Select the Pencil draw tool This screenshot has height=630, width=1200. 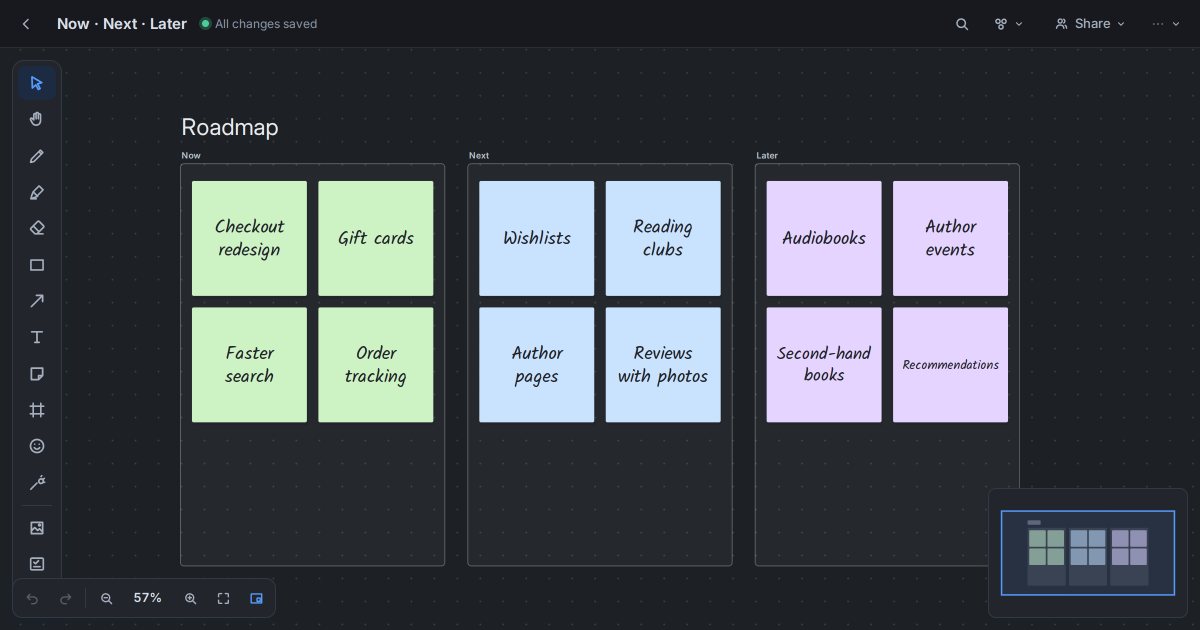point(37,156)
